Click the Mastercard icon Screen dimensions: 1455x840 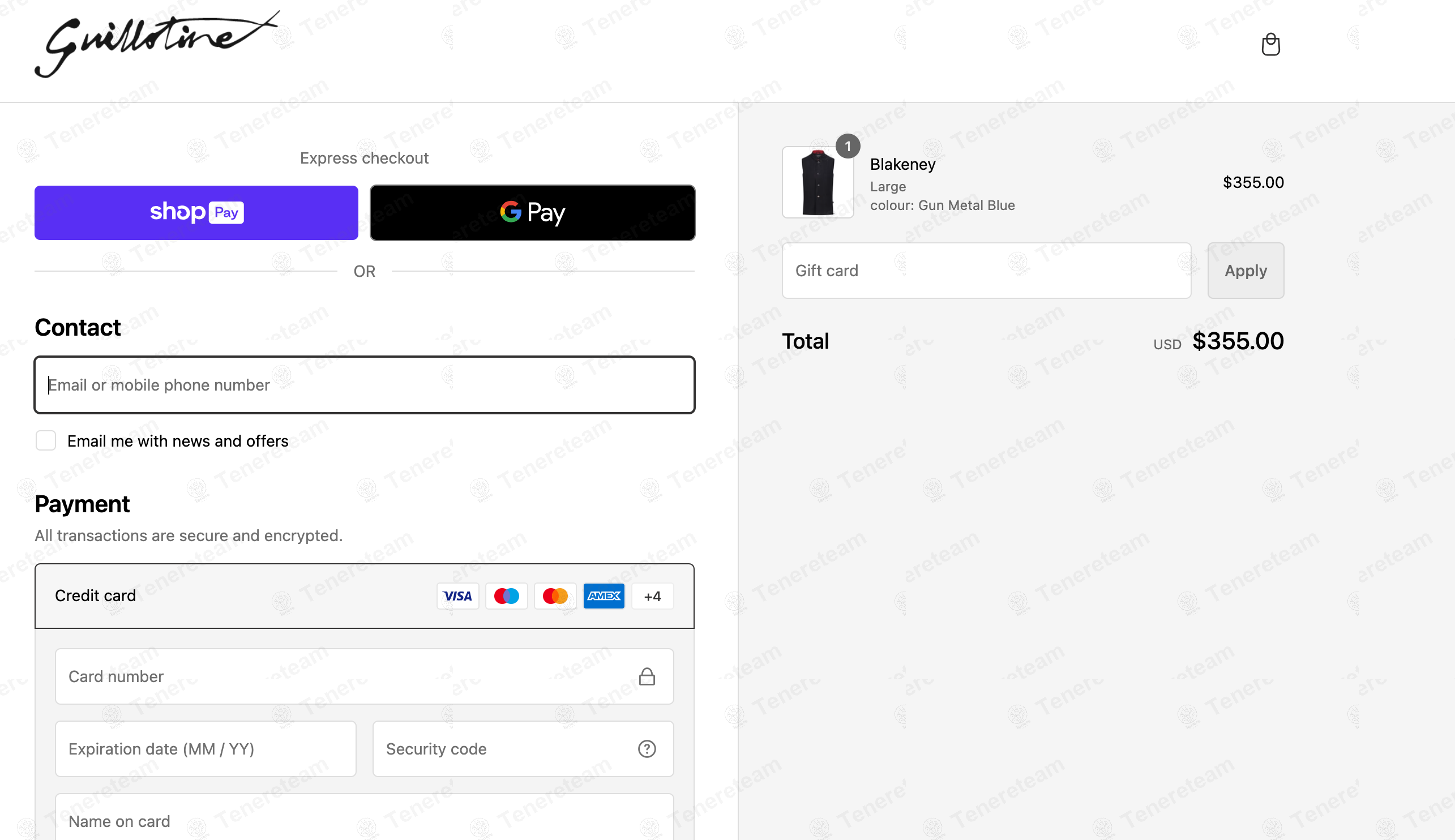click(x=555, y=596)
